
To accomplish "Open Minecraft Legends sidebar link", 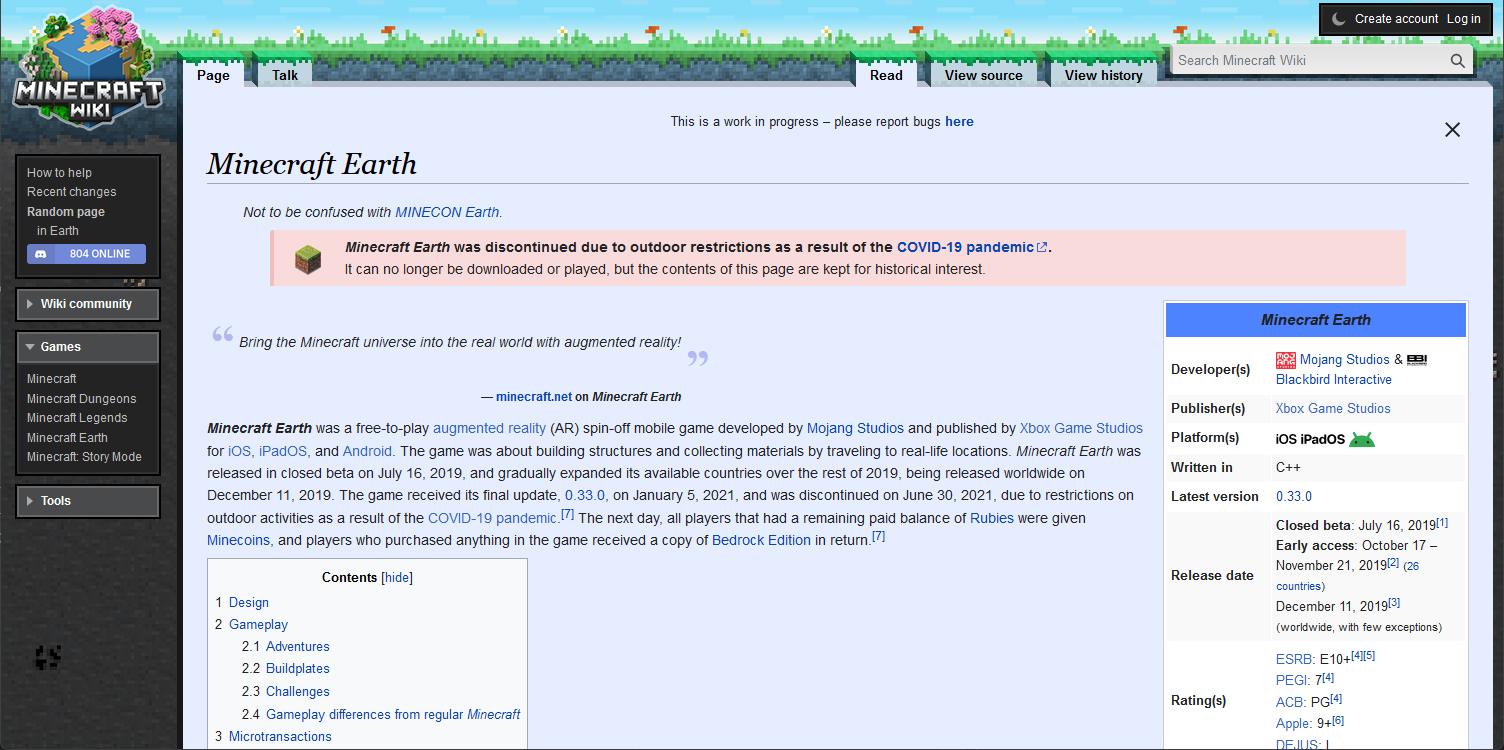I will point(77,418).
